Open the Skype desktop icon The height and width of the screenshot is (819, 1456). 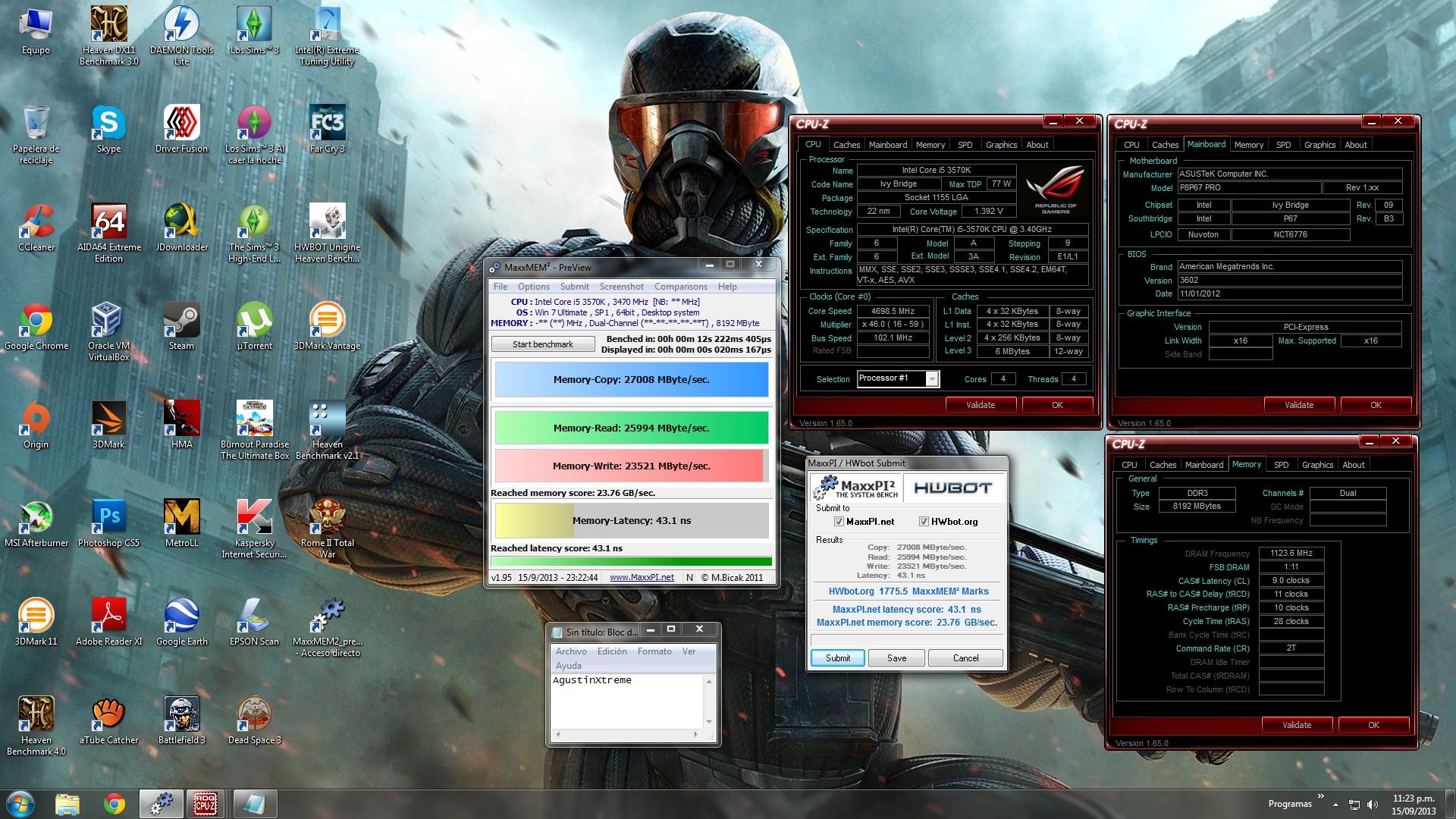108,130
